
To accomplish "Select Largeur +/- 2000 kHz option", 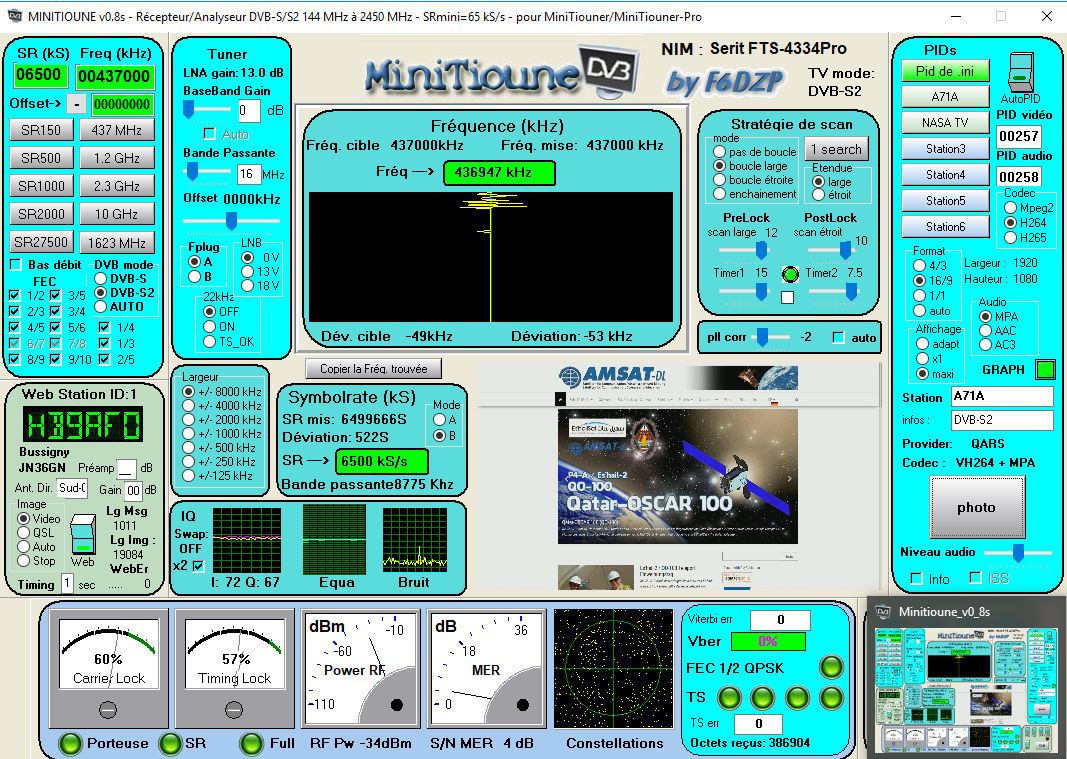I will click(188, 419).
